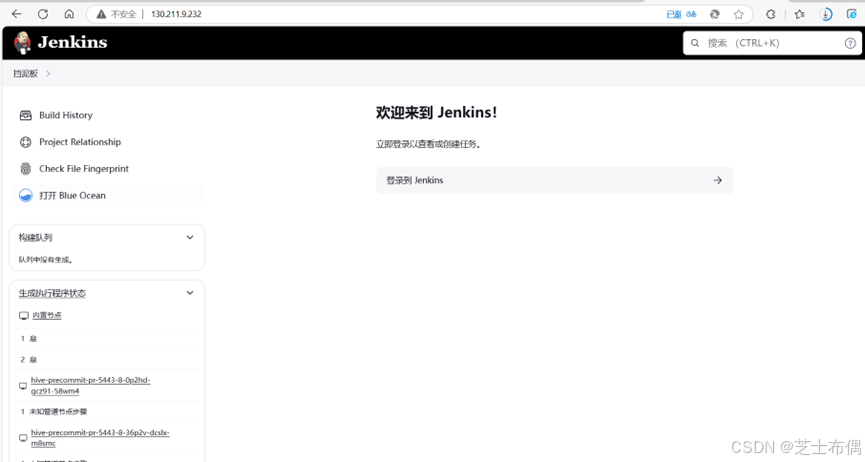This screenshot has width=865, height=462.
Task: Open the 内置节点 built-in node link
Action: pyautogui.click(x=47, y=315)
